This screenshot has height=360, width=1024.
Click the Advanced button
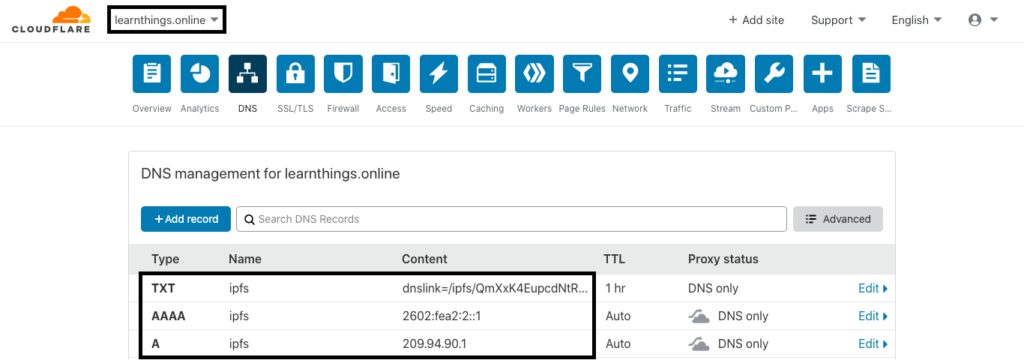coord(838,219)
